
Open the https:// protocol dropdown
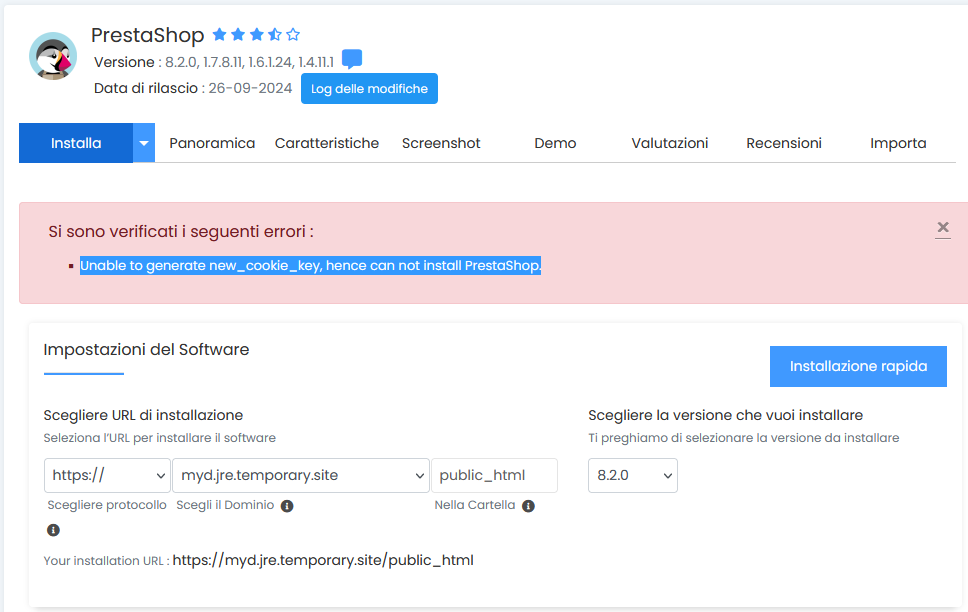[x=107, y=476]
